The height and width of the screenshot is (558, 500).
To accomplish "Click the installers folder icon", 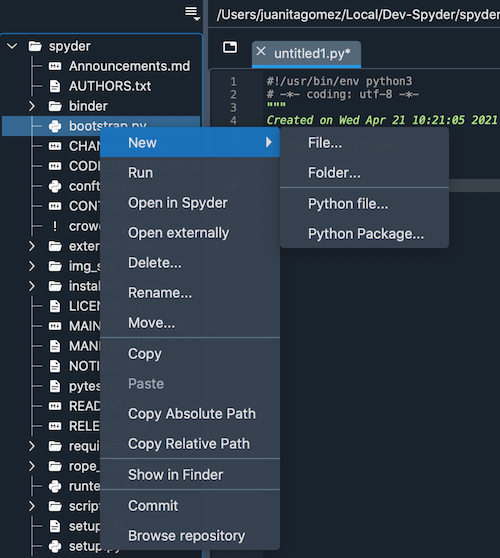I will point(55,286).
